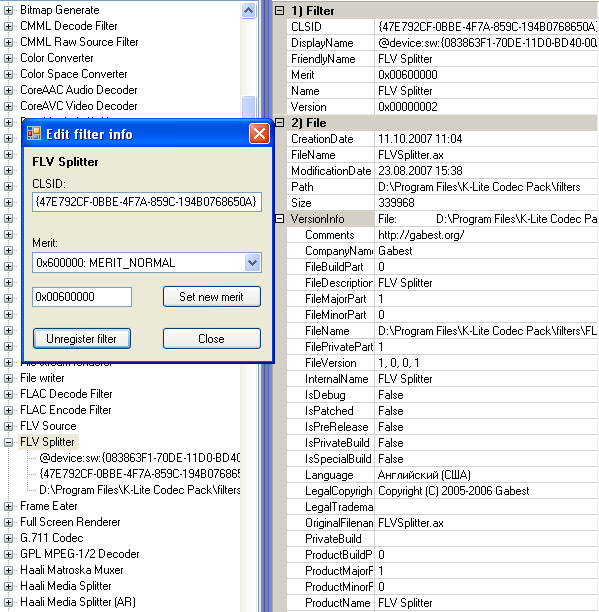Viewport: 599px width, 612px height.
Task: Click the FriendlyName value FLV Splitter
Action: pos(405,59)
